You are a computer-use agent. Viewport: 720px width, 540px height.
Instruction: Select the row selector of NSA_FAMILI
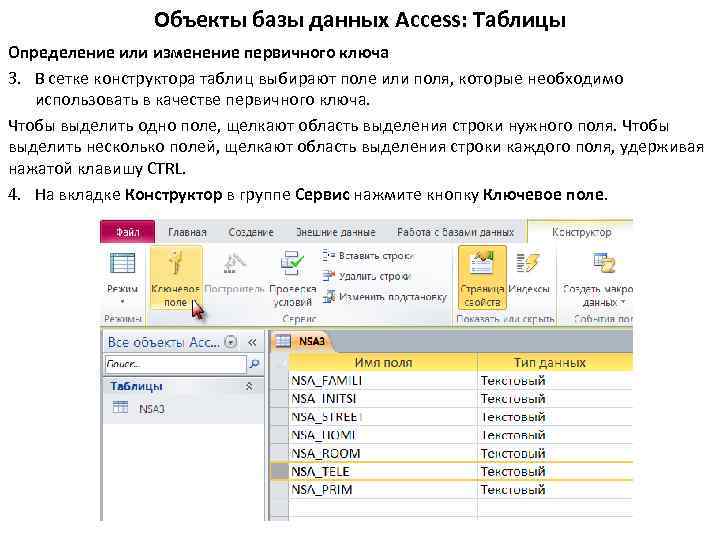tap(279, 381)
